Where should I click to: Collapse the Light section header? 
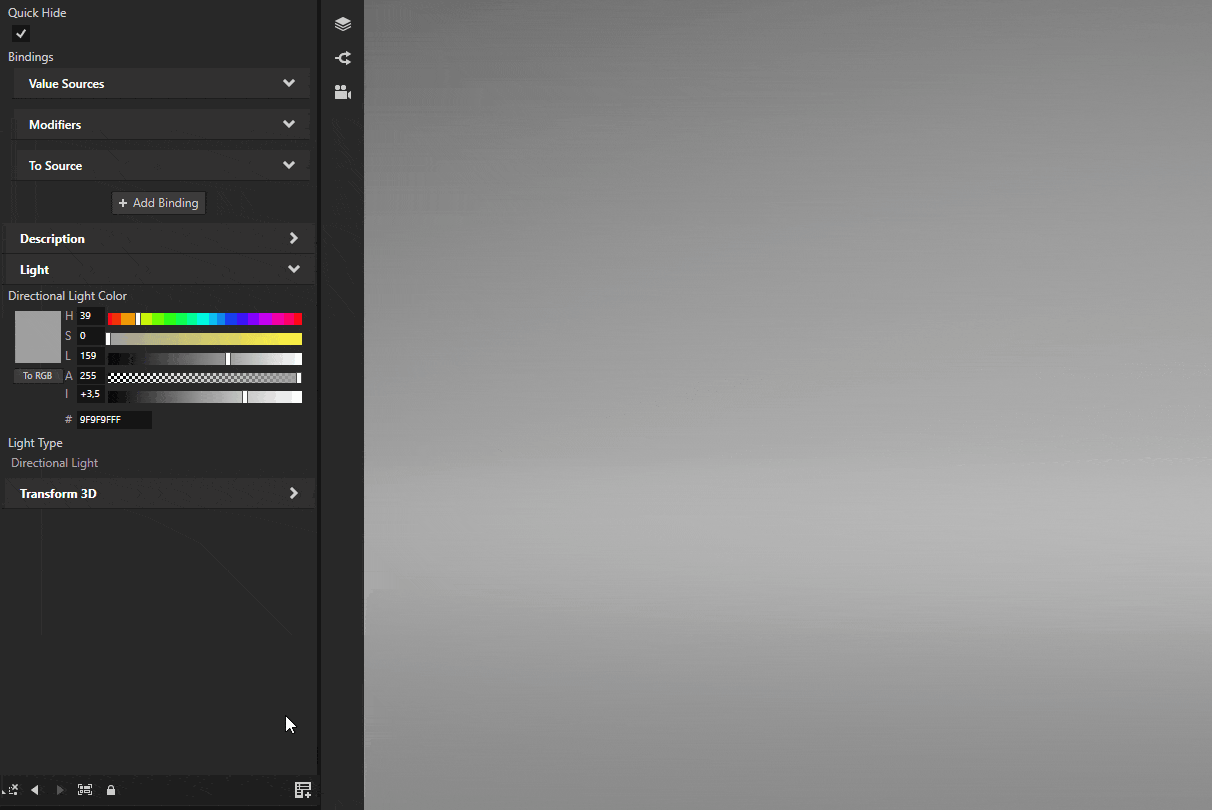(x=160, y=268)
